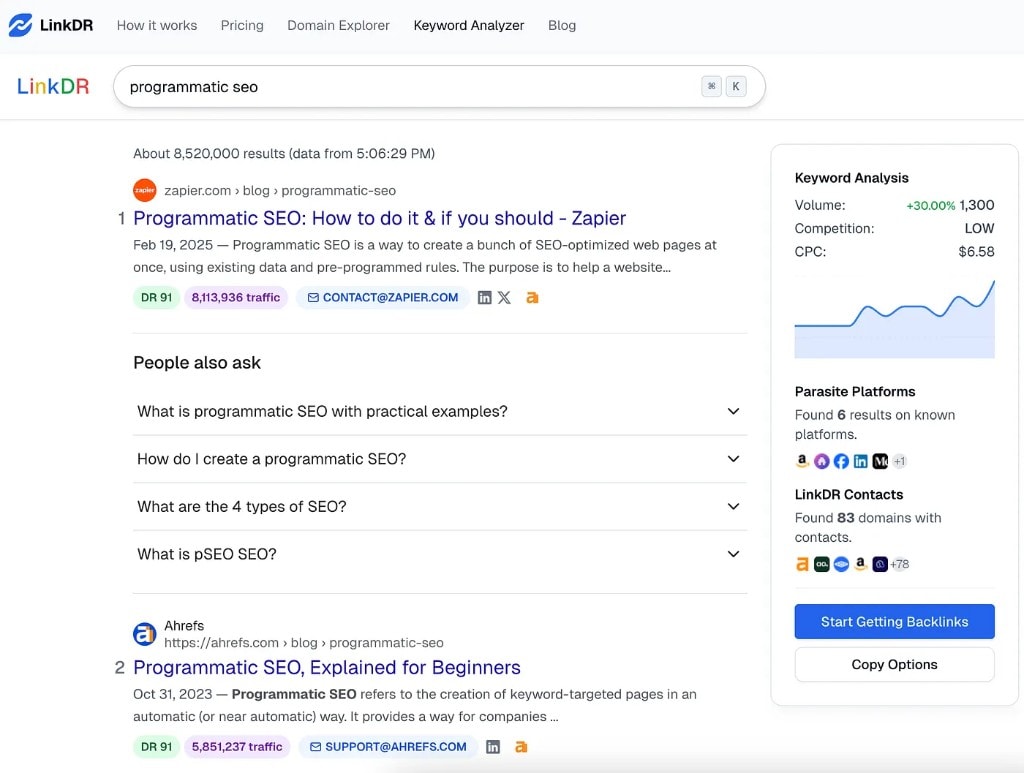Open the Ahrefs icon on the Zapier result
Image resolution: width=1024 pixels, height=773 pixels.
coord(533,297)
